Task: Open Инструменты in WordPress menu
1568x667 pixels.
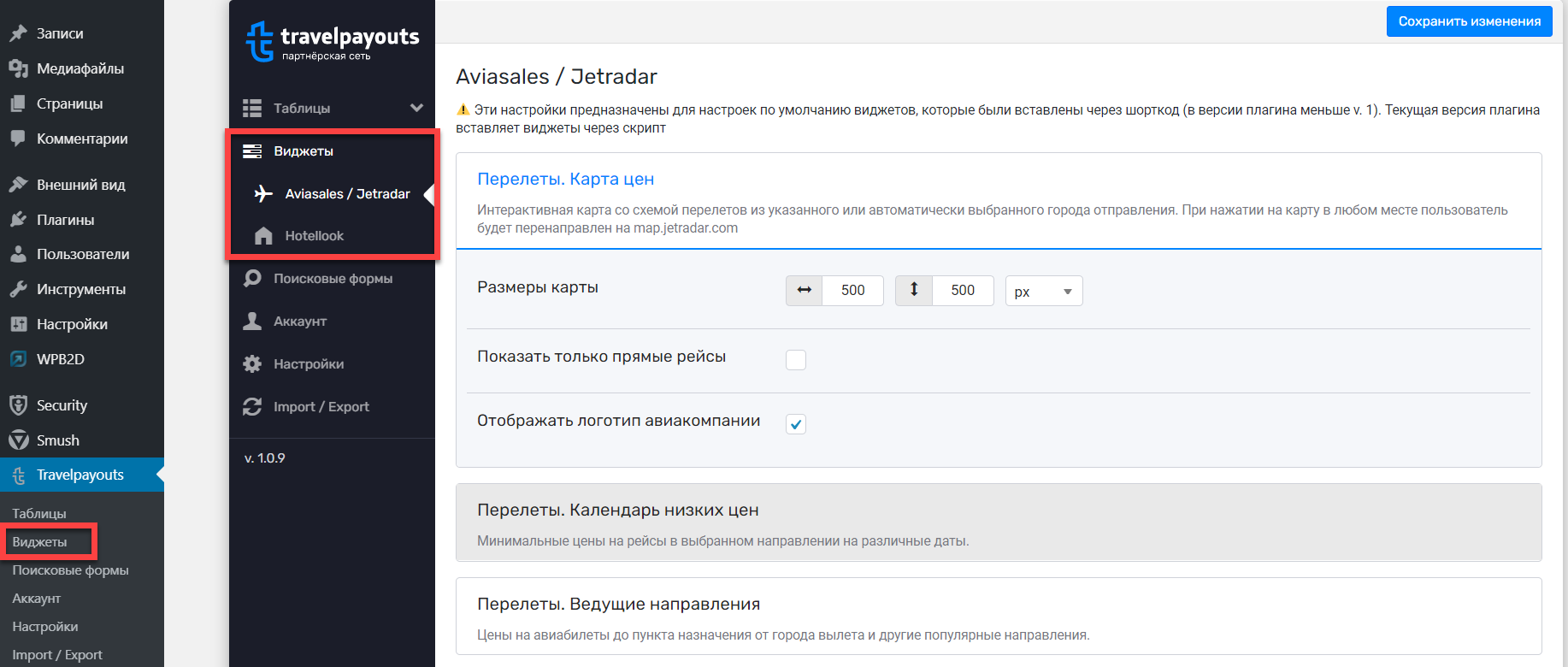Action: tap(82, 289)
